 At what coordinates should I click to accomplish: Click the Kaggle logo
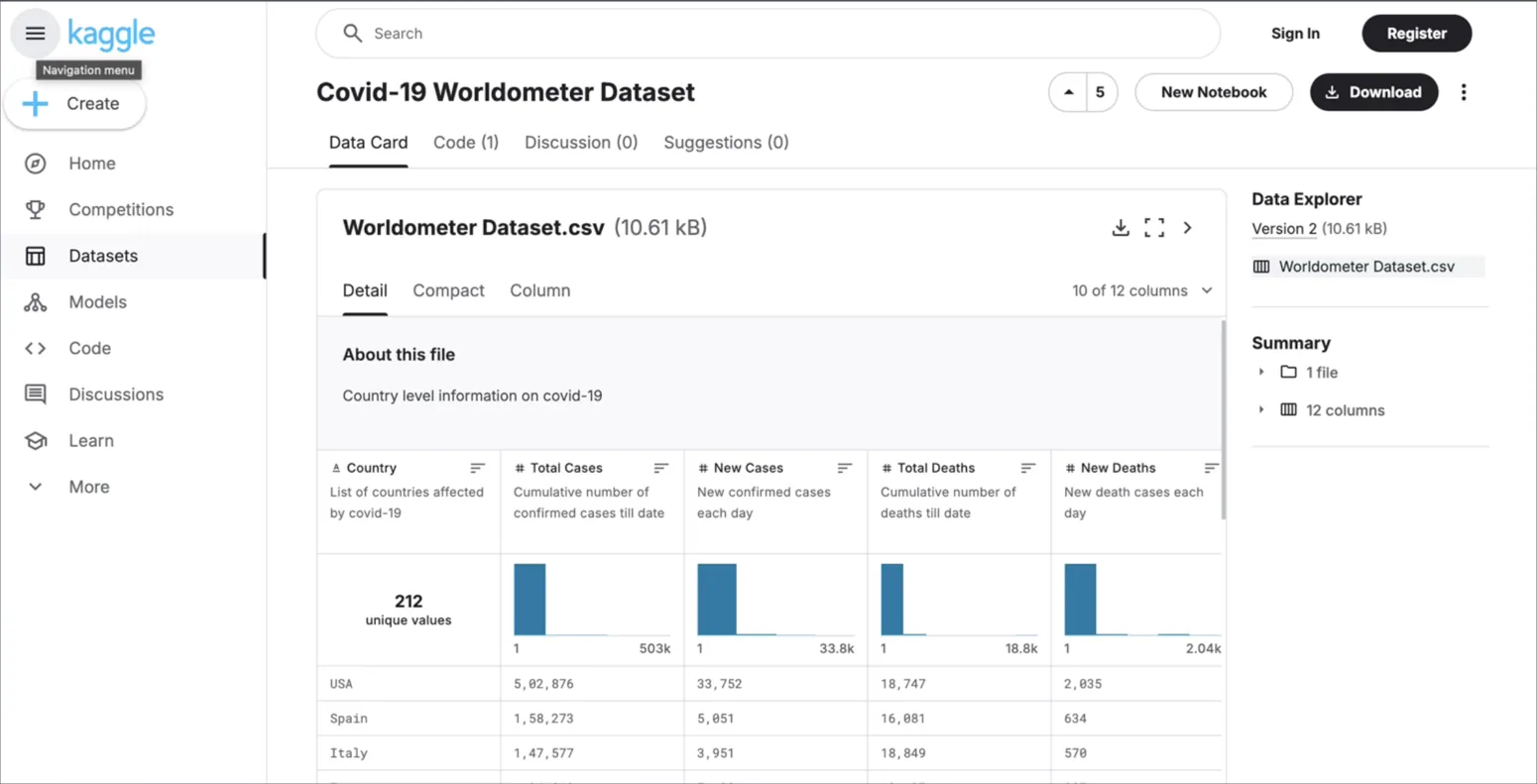click(x=111, y=34)
